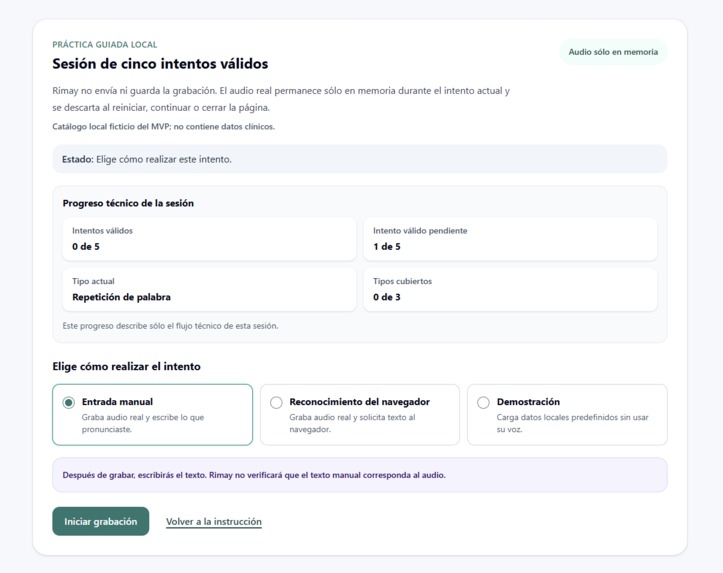Click Intento válido pendiente 1 de 5 card

click(510, 239)
